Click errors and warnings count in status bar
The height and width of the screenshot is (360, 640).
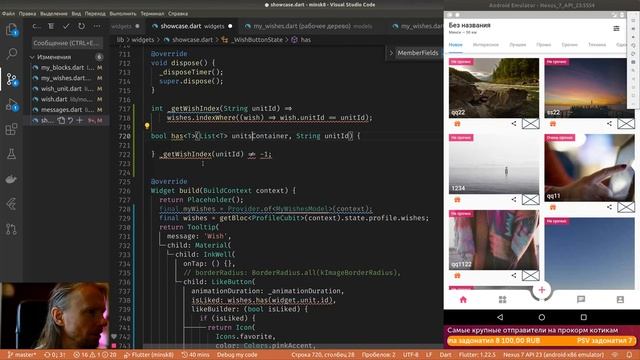[94, 355]
